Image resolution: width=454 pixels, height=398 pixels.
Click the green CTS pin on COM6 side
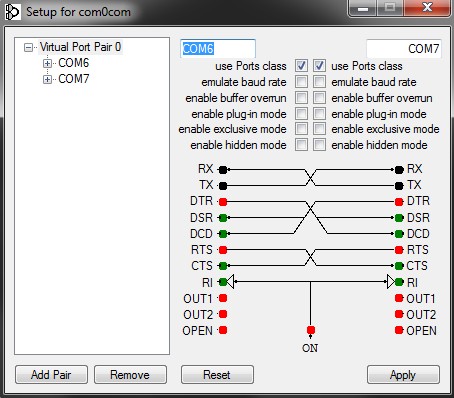pos(223,266)
